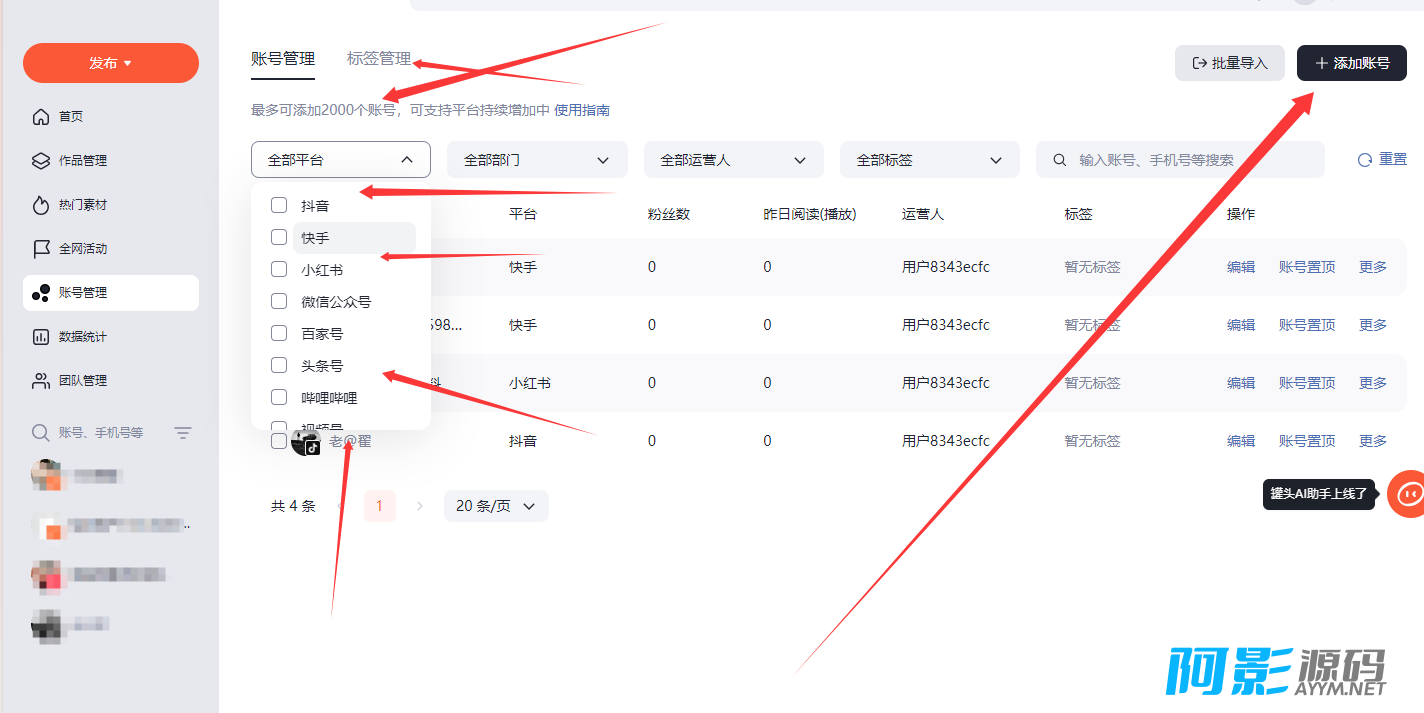Click the account search input field
This screenshot has height=713, width=1424.
1190,160
